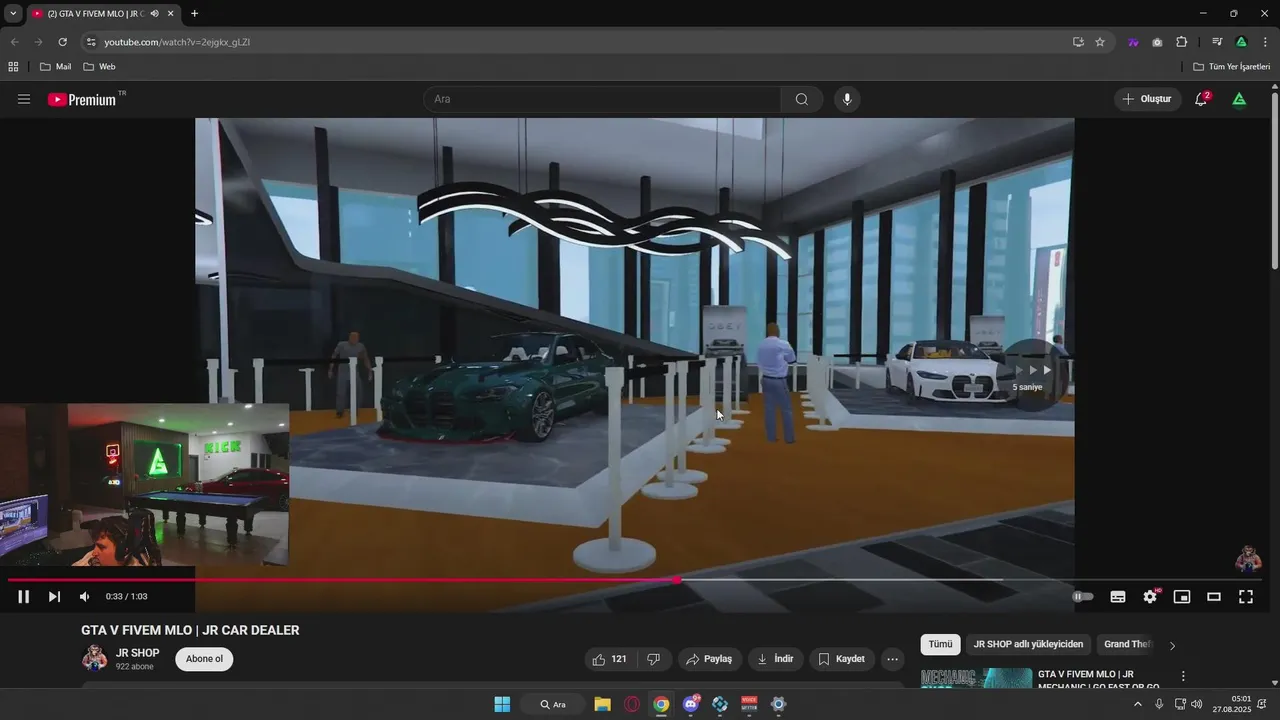1280x720 pixels.
Task: Click the YouTube search field
Action: tap(602, 99)
